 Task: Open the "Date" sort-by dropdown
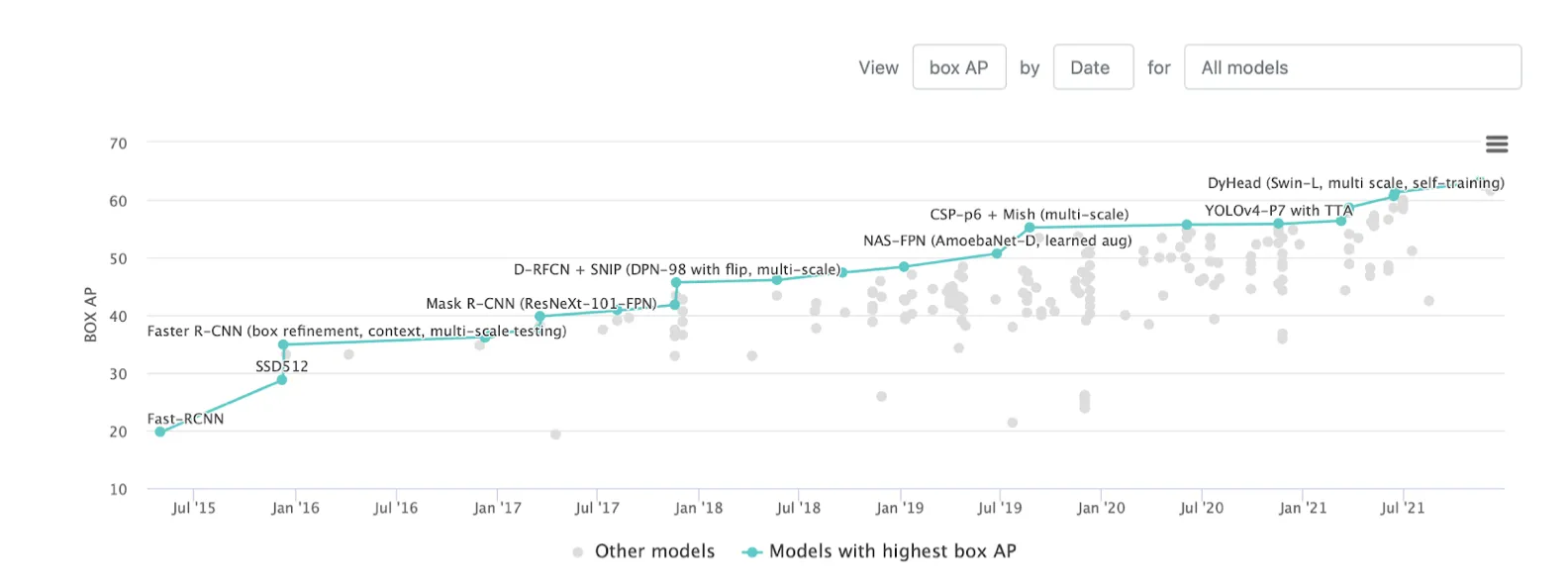1092,67
